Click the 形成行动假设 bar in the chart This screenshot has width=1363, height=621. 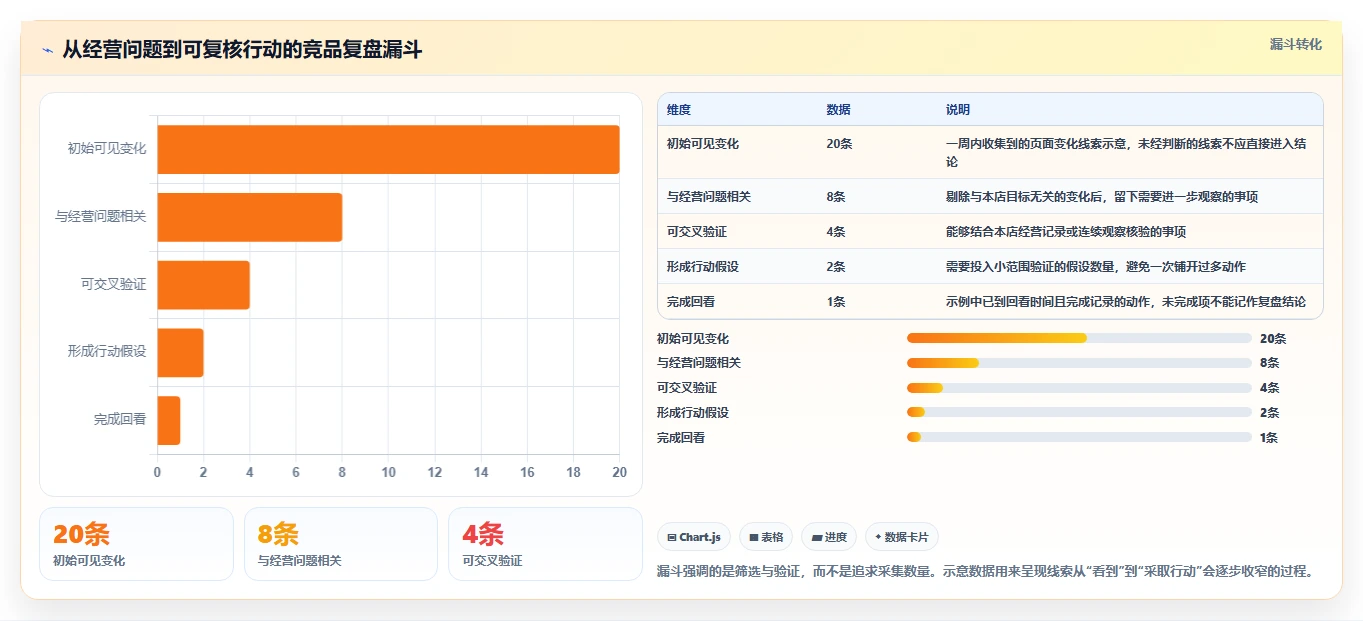(180, 353)
